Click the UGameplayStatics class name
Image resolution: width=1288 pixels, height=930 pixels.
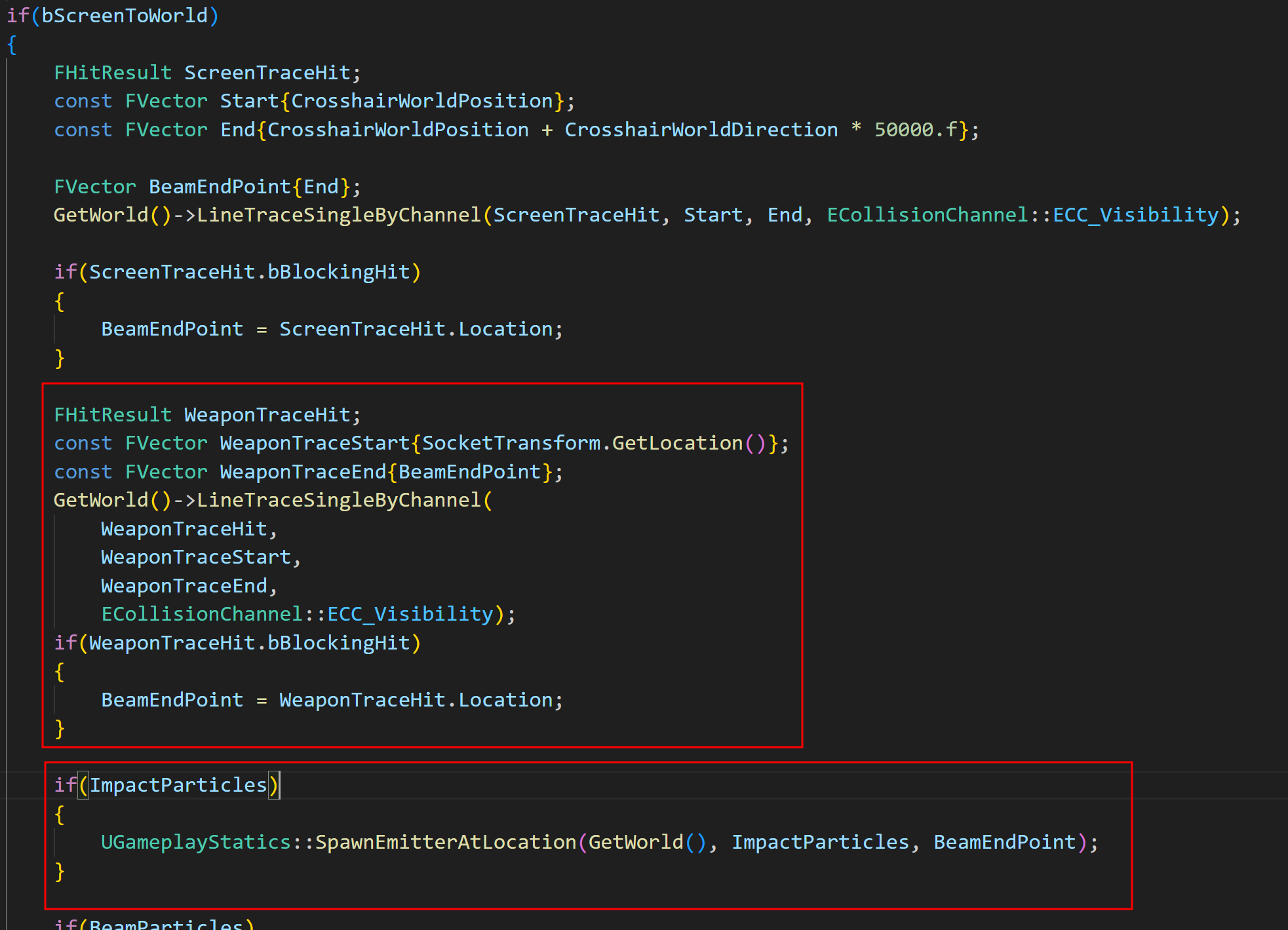tap(196, 842)
